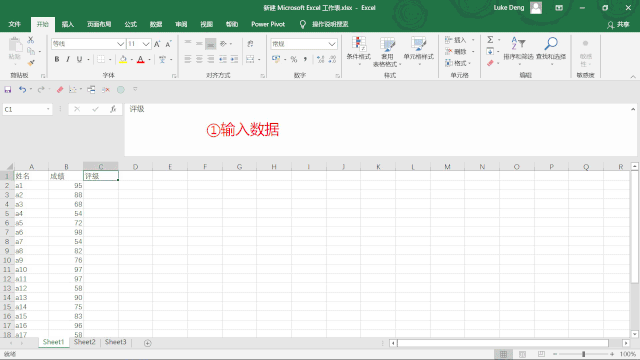640x360 pixels.
Task: Click Undo arrow
Action: click(22, 89)
